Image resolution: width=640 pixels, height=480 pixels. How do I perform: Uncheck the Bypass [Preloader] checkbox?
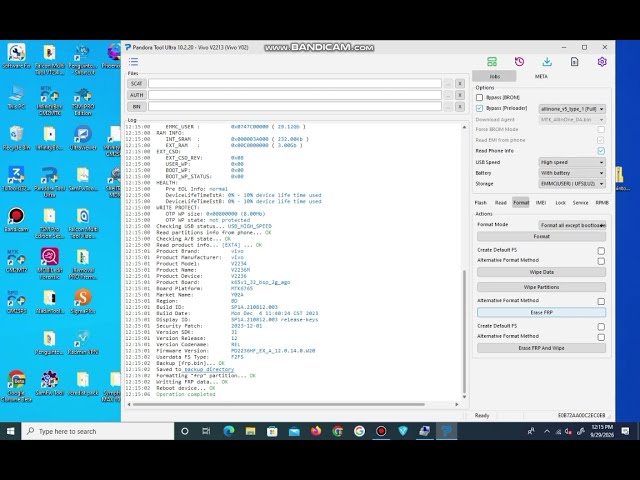tap(480, 109)
